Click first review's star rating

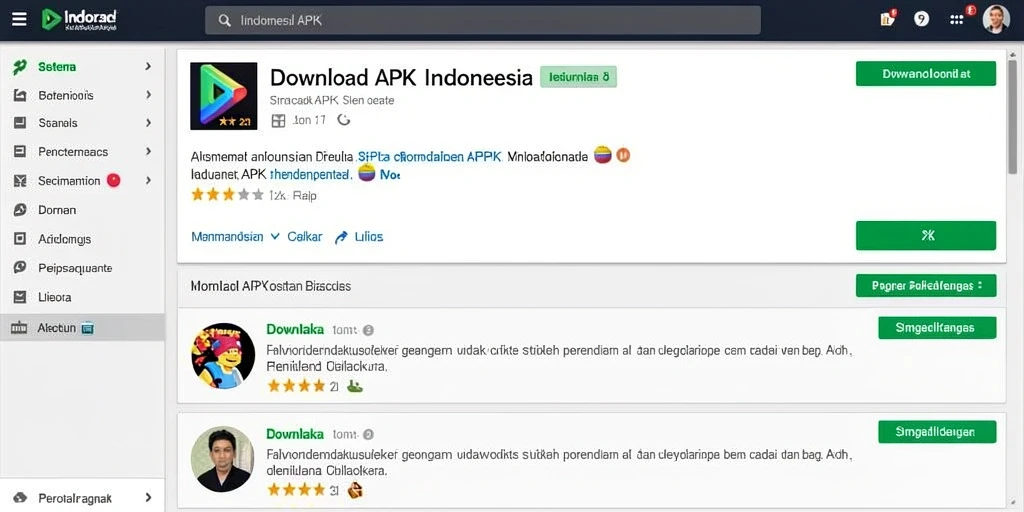[x=296, y=386]
